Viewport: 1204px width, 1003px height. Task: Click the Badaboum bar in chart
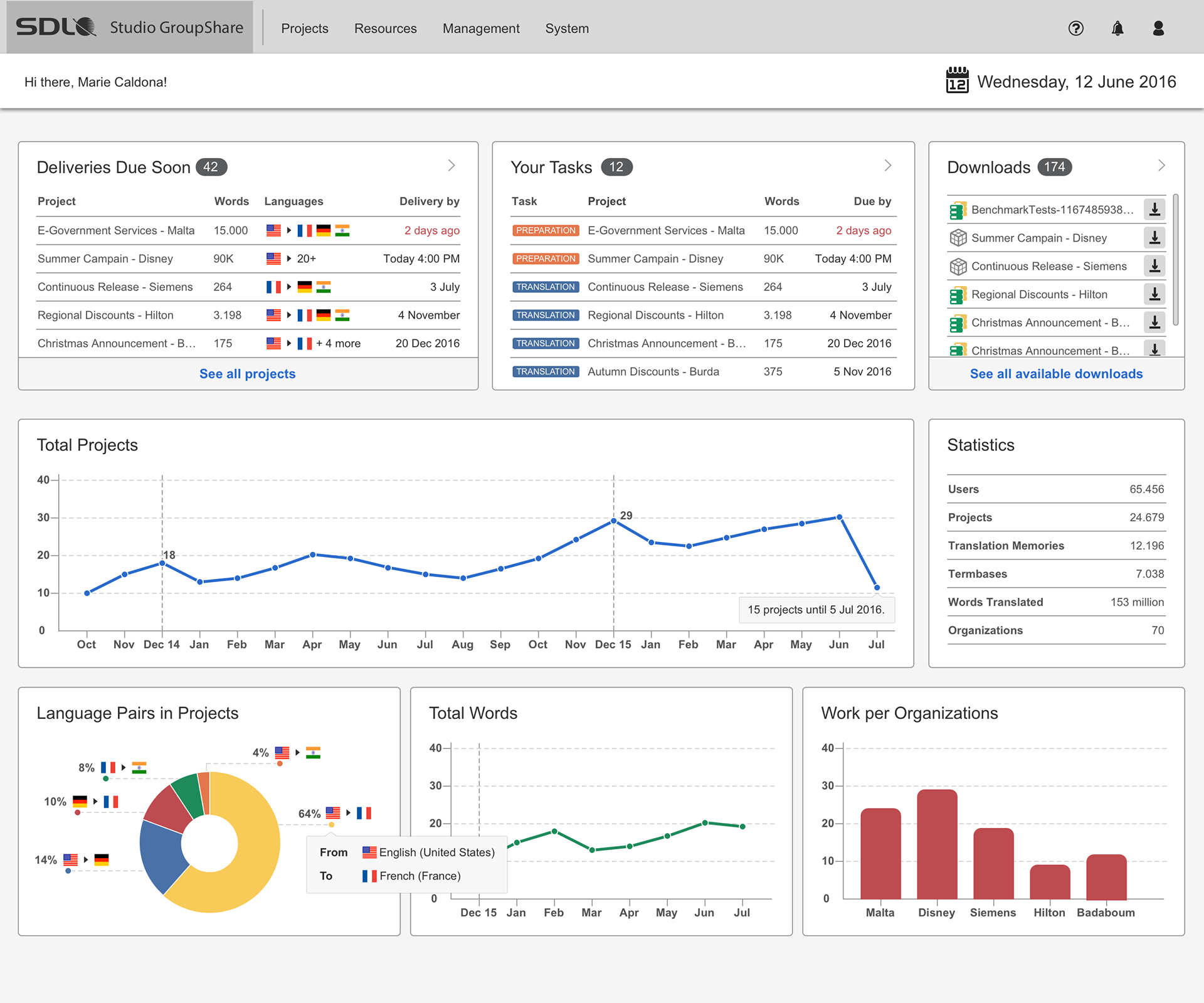(x=1106, y=877)
